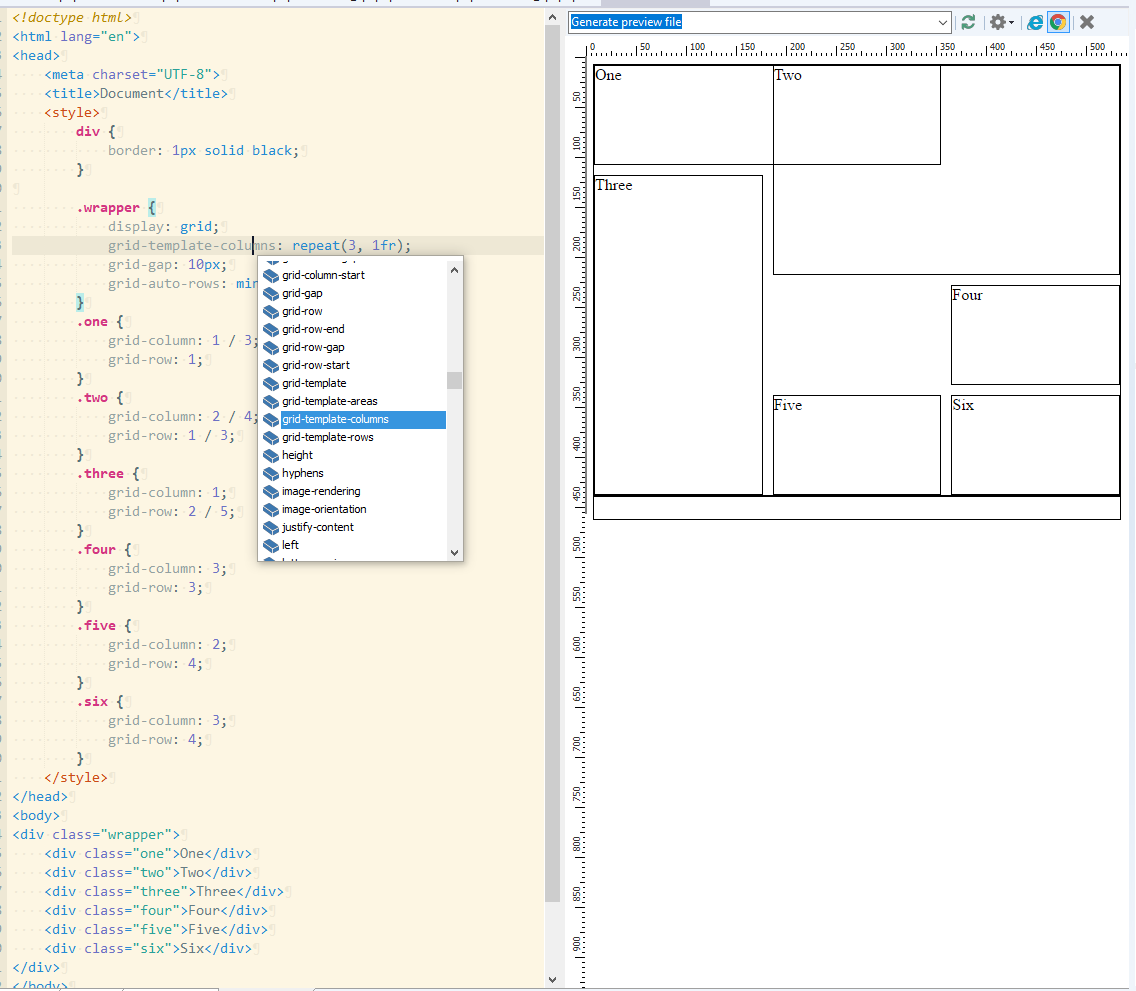Image resolution: width=1136 pixels, height=991 pixels.
Task: Click the meta charset UTF-8 line
Action: [132, 75]
